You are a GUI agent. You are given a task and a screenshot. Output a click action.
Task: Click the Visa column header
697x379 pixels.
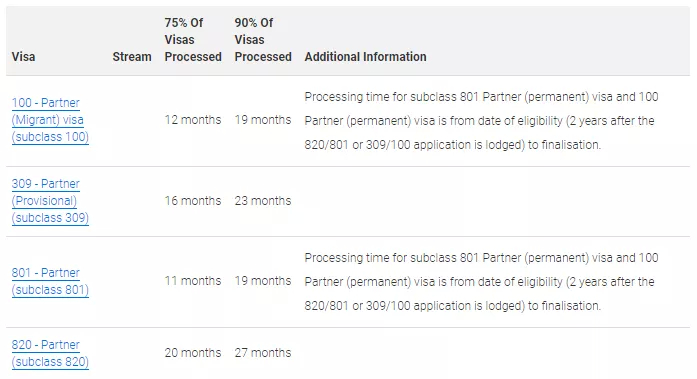[x=24, y=57]
